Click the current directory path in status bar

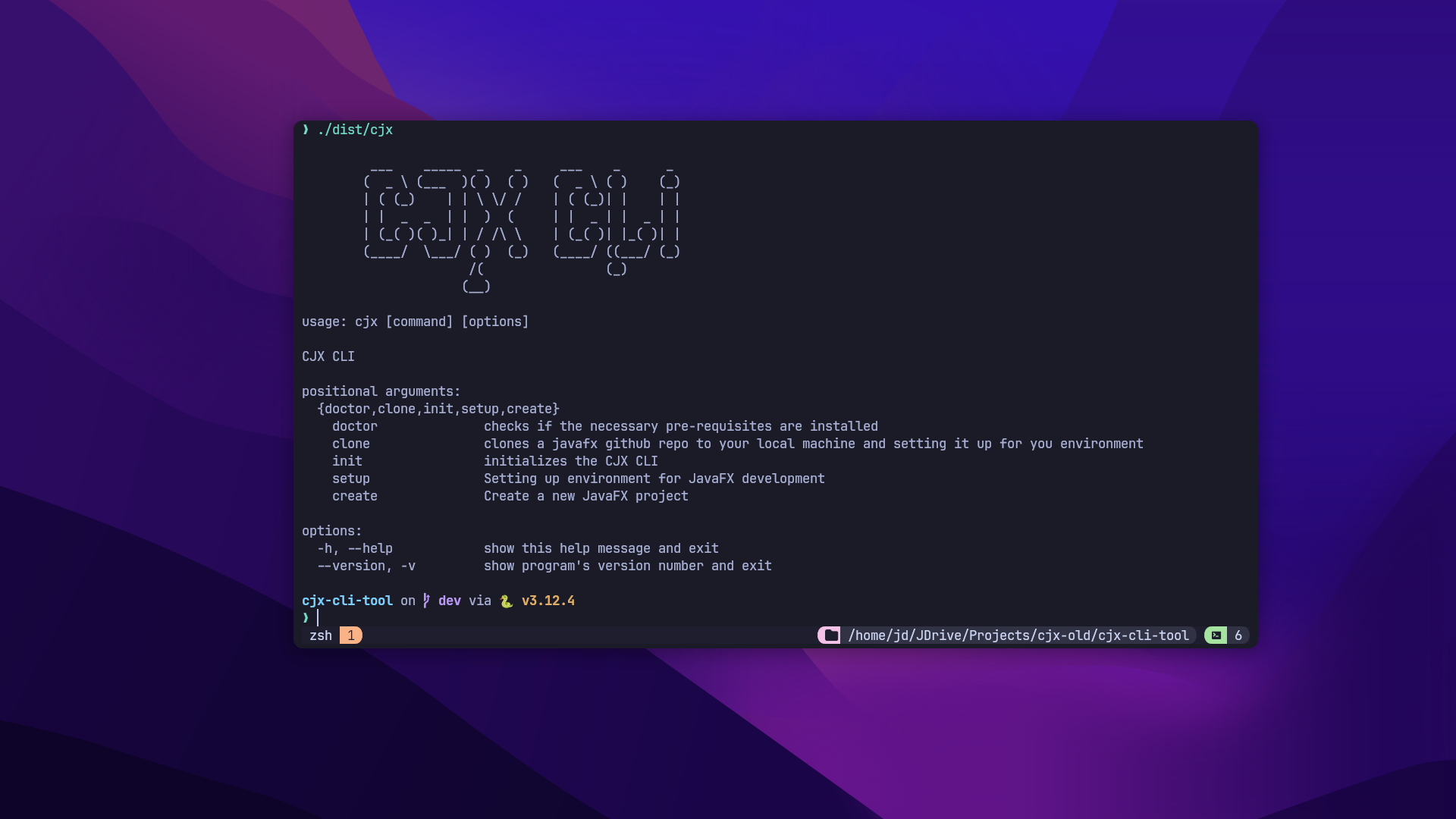tap(1018, 635)
